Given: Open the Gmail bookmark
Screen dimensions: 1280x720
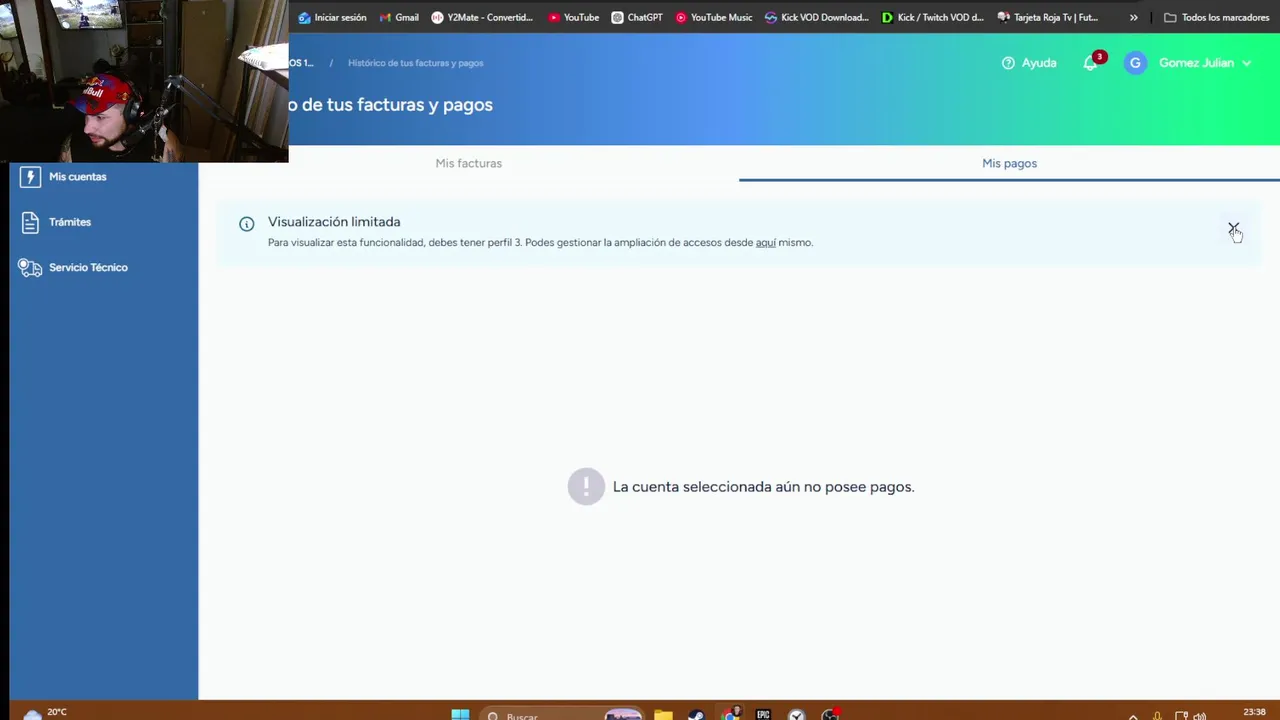Looking at the screenshot, I should point(399,17).
